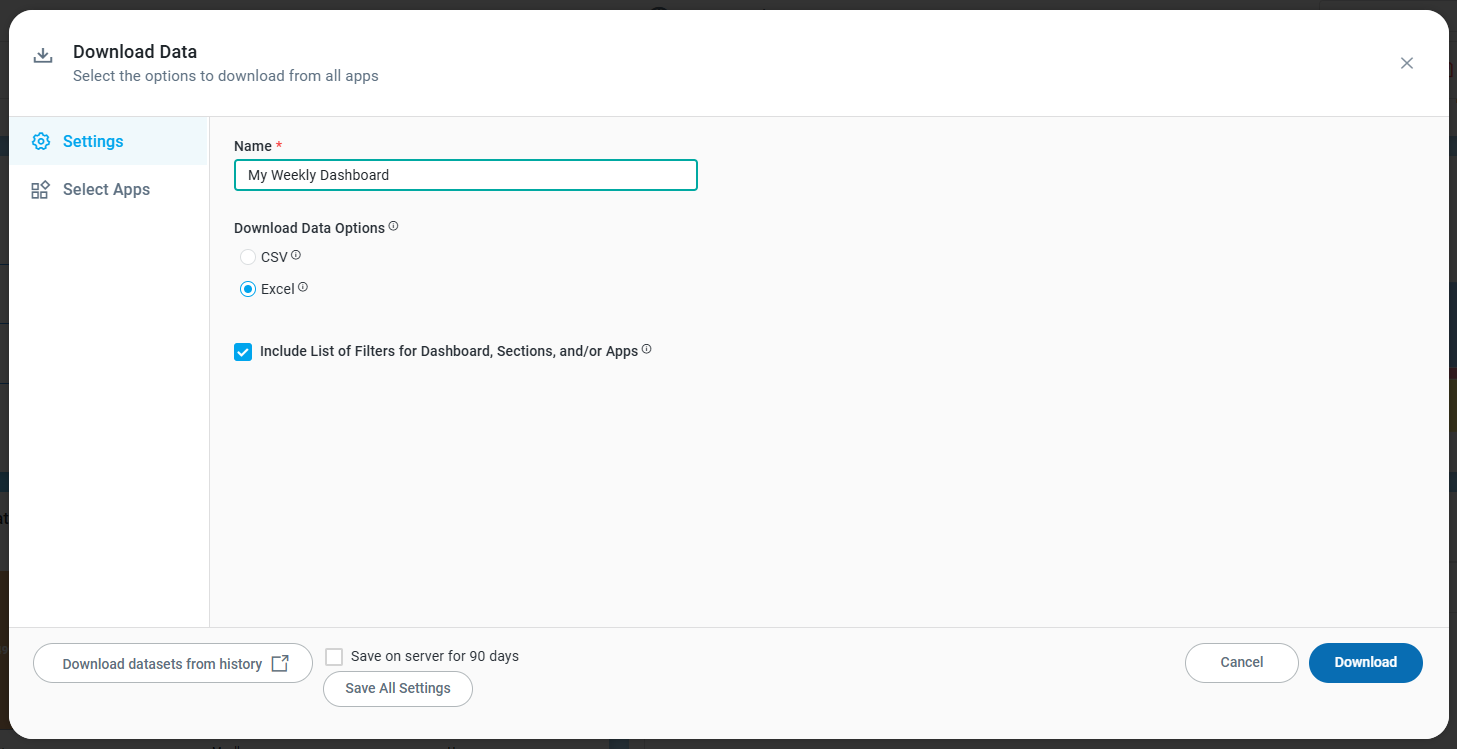Click info icon after Include List of Filters
Screen dimensions: 1457x749
coord(646,349)
